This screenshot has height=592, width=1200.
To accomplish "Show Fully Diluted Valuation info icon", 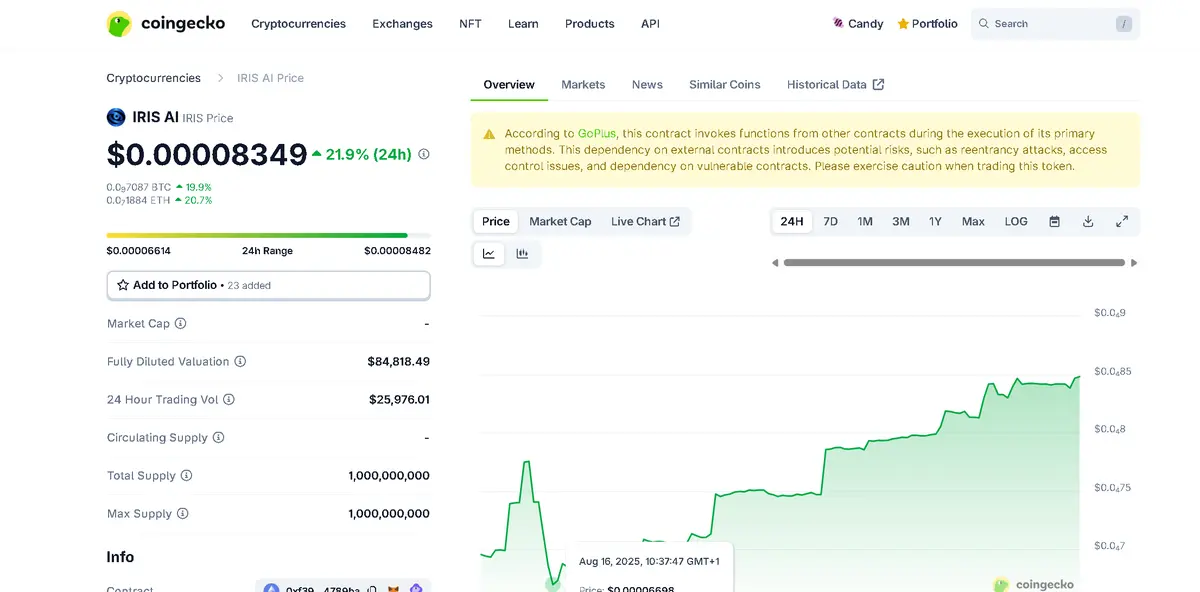I will [240, 361].
